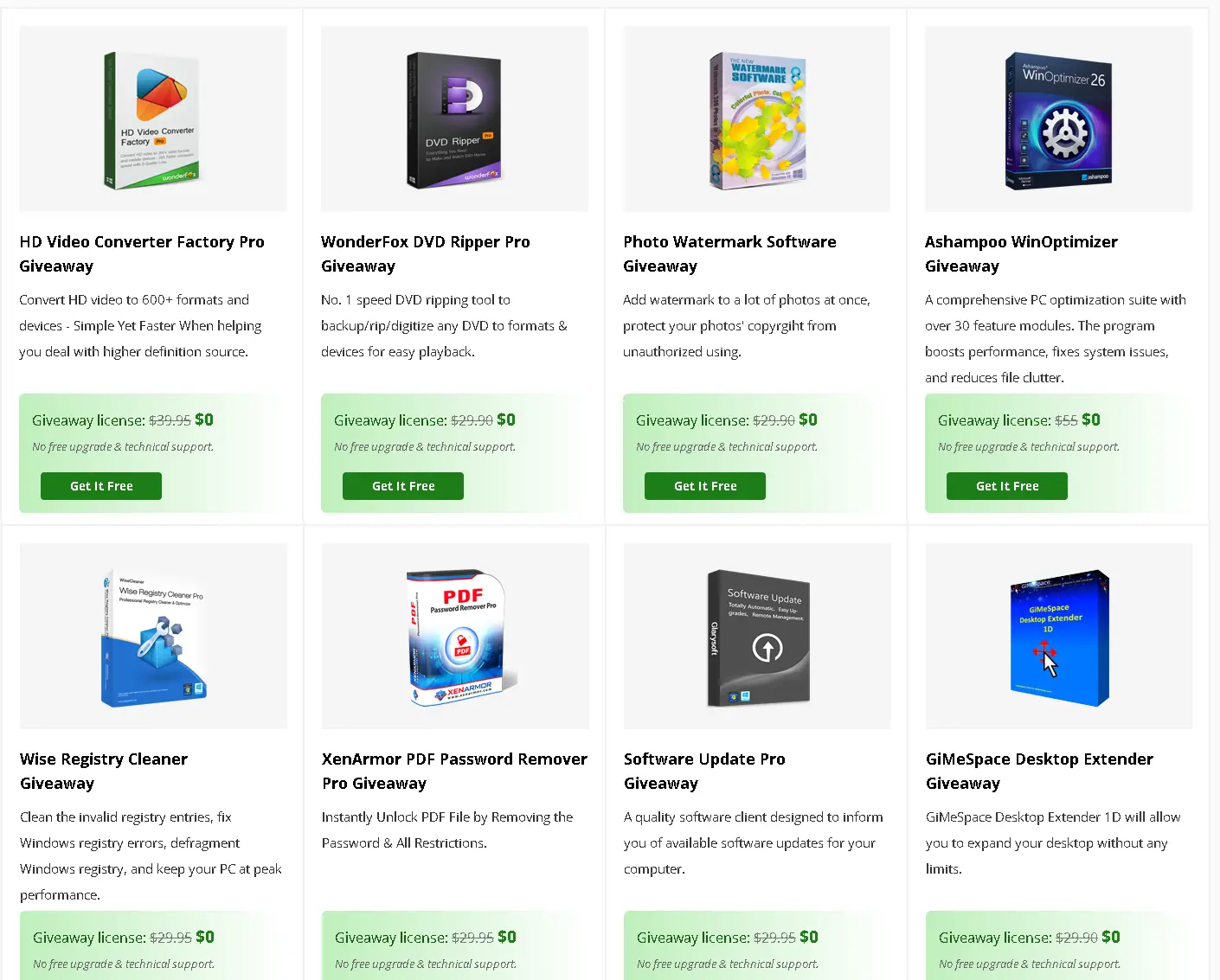Open the DVD Ripper Pro box image
The height and width of the screenshot is (980, 1220).
point(454,118)
